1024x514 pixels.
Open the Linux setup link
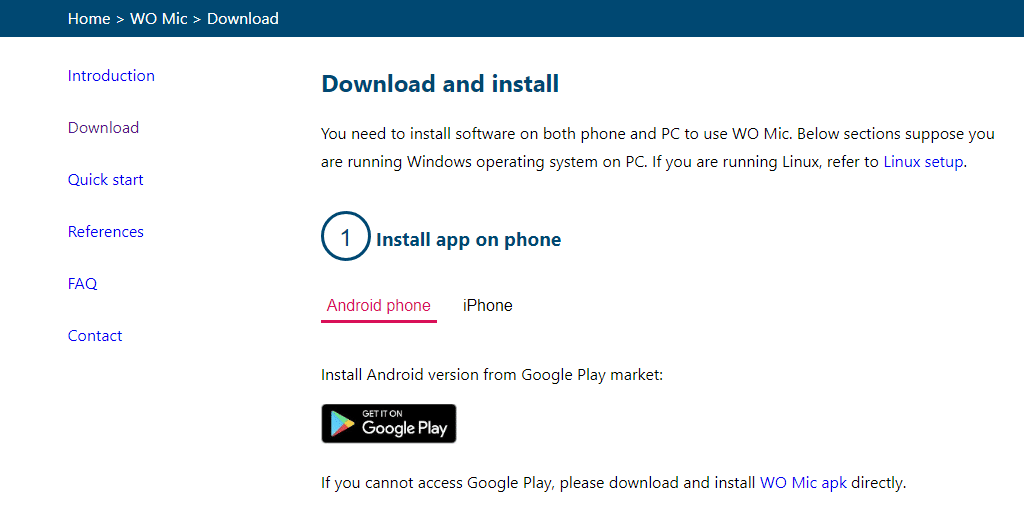pos(923,162)
